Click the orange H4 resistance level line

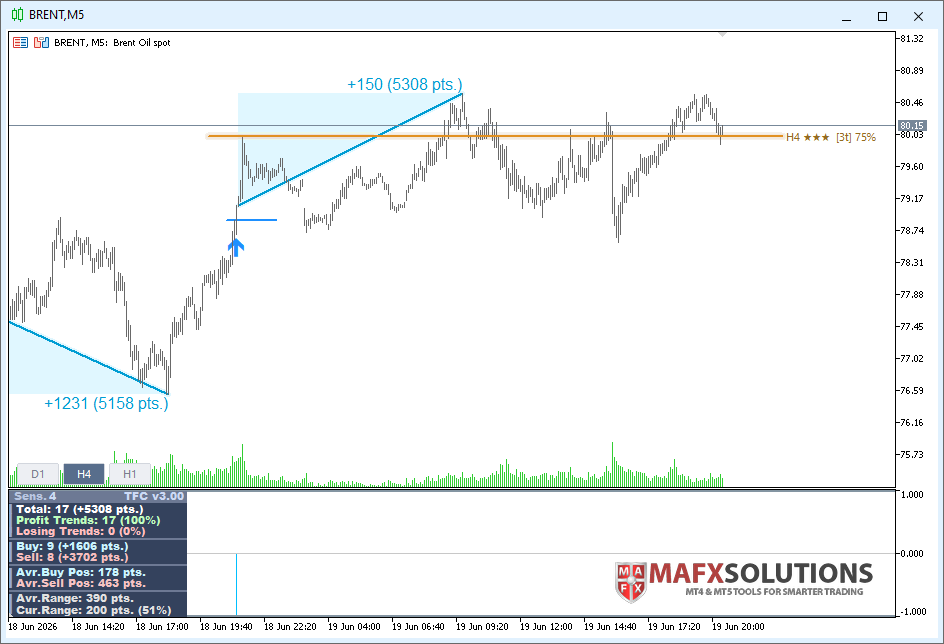pyautogui.click(x=494, y=137)
